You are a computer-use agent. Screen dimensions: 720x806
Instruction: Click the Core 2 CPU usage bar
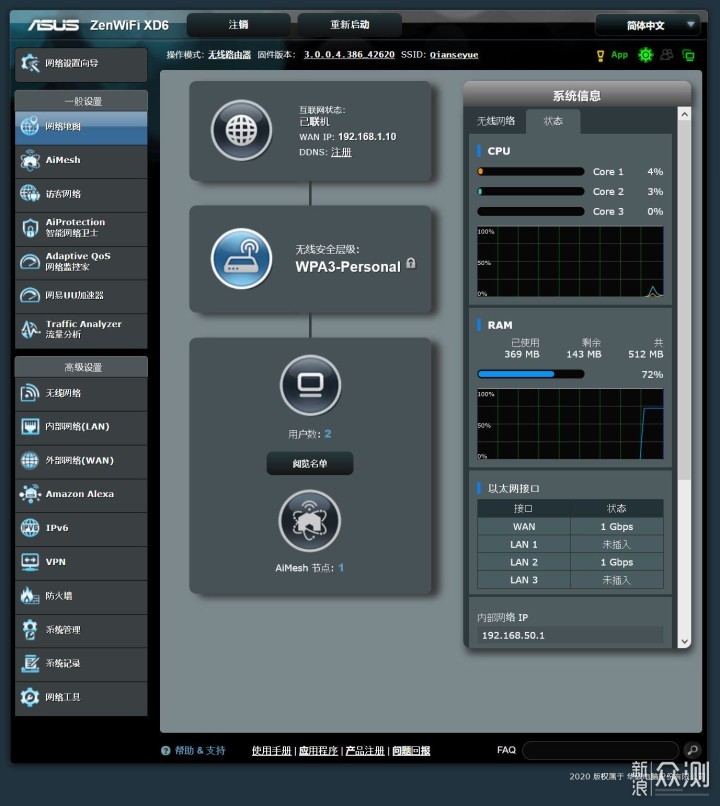(530, 191)
